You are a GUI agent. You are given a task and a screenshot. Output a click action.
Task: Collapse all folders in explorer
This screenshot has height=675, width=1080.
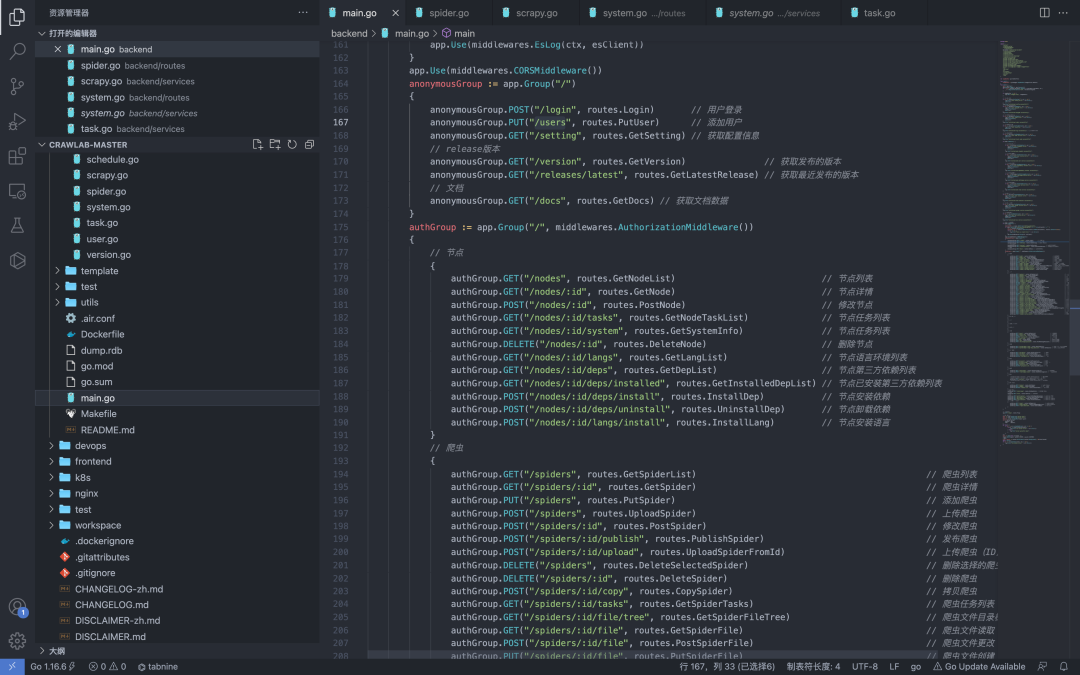coord(309,145)
